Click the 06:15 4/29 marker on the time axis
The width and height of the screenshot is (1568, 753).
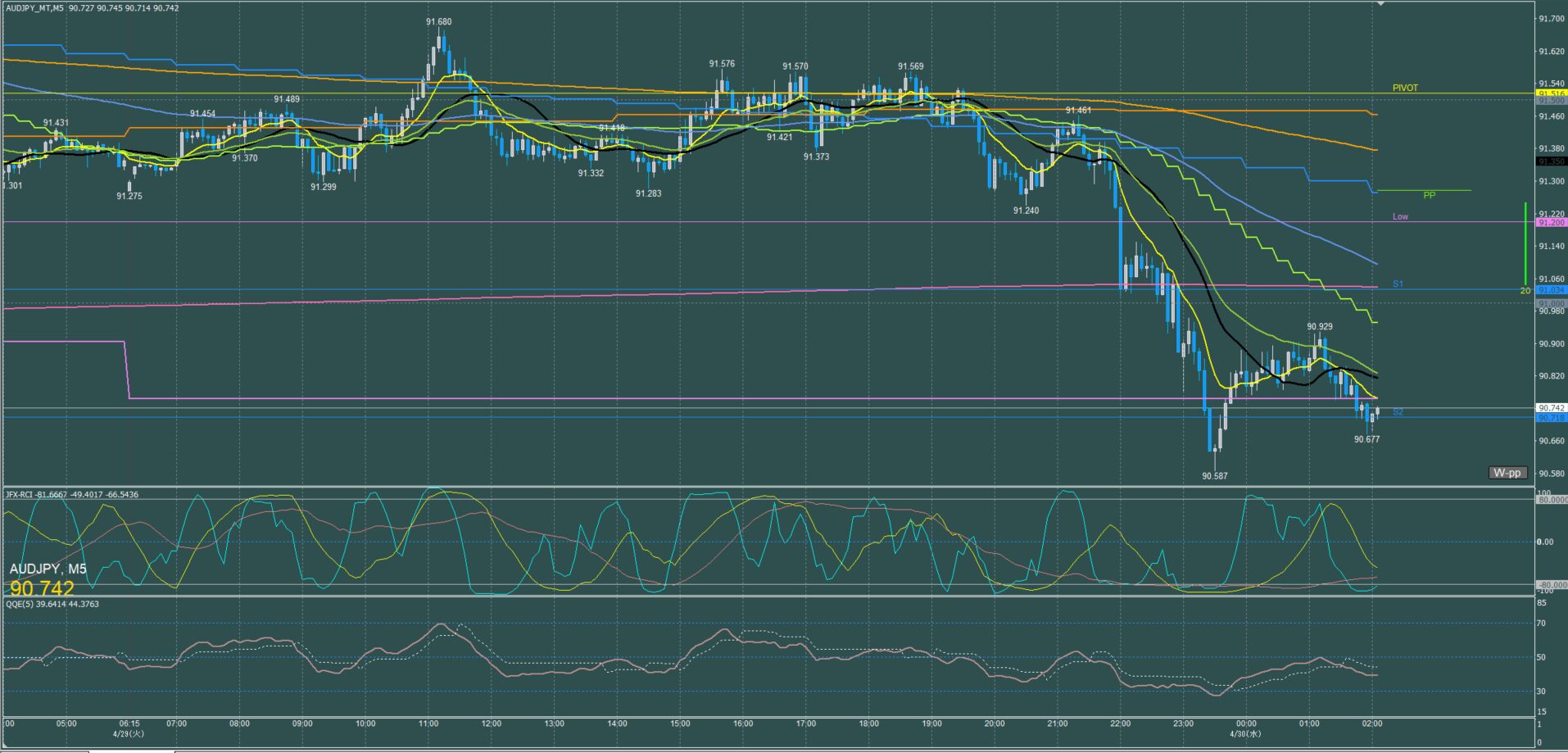(129, 728)
